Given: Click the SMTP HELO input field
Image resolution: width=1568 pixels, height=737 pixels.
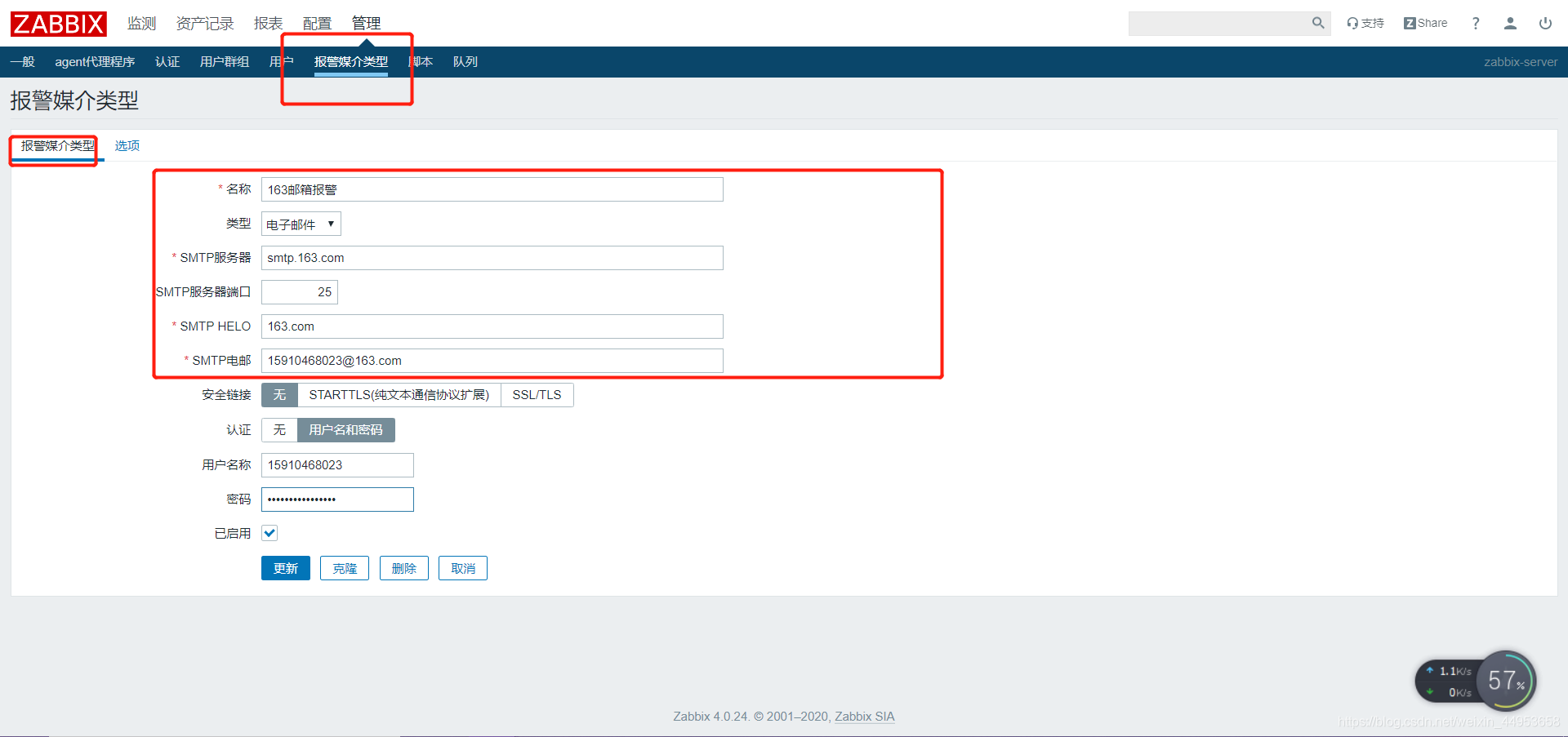Looking at the screenshot, I should [x=492, y=326].
